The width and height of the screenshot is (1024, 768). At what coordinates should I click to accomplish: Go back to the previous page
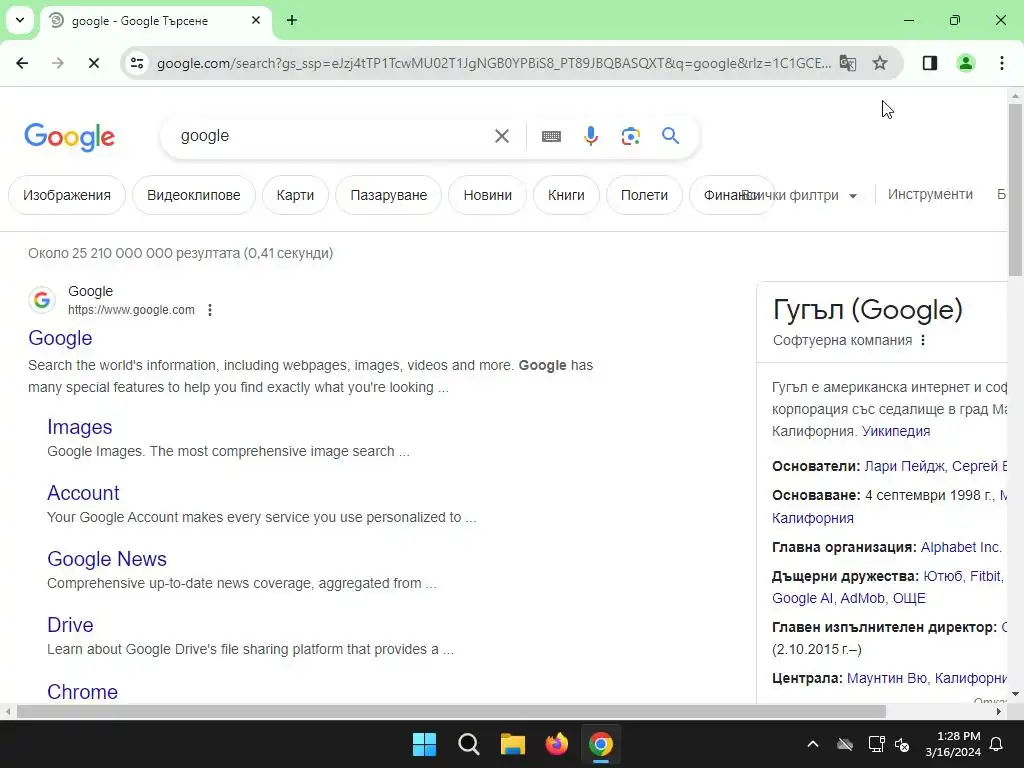tap(22, 63)
